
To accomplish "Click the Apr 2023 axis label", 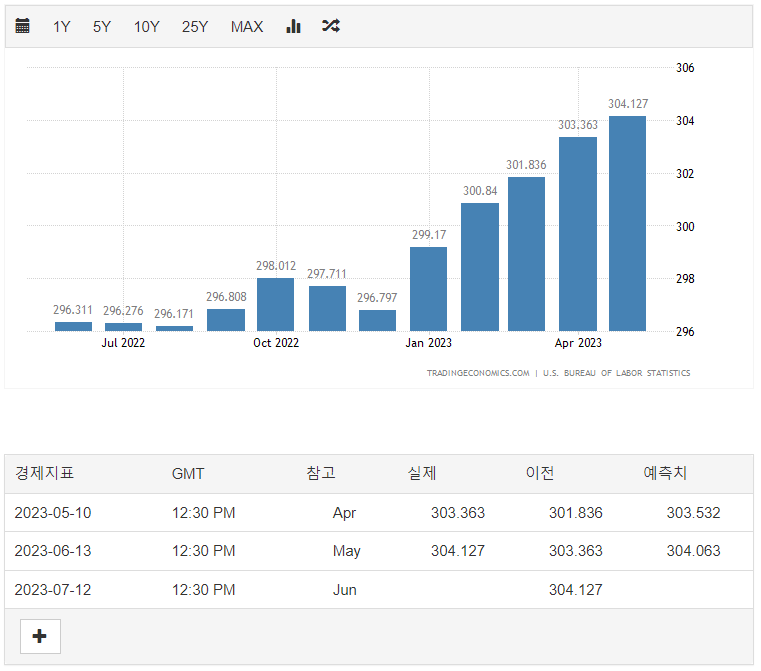I will pyautogui.click(x=578, y=343).
